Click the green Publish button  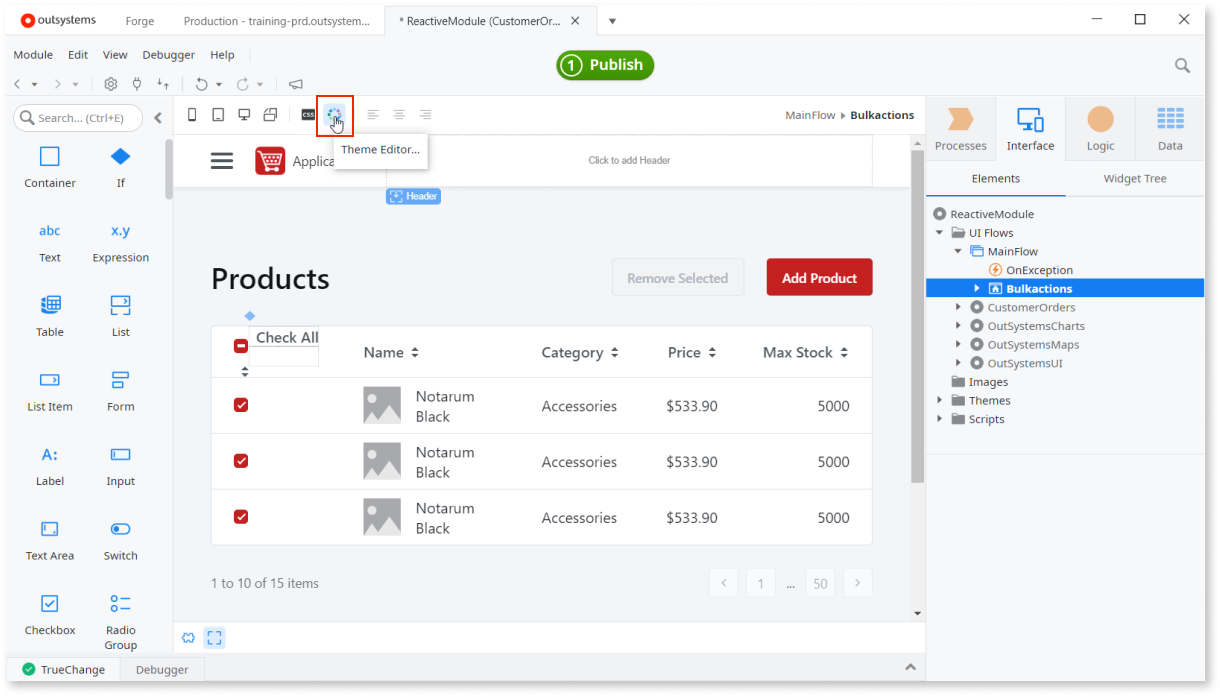tap(605, 65)
